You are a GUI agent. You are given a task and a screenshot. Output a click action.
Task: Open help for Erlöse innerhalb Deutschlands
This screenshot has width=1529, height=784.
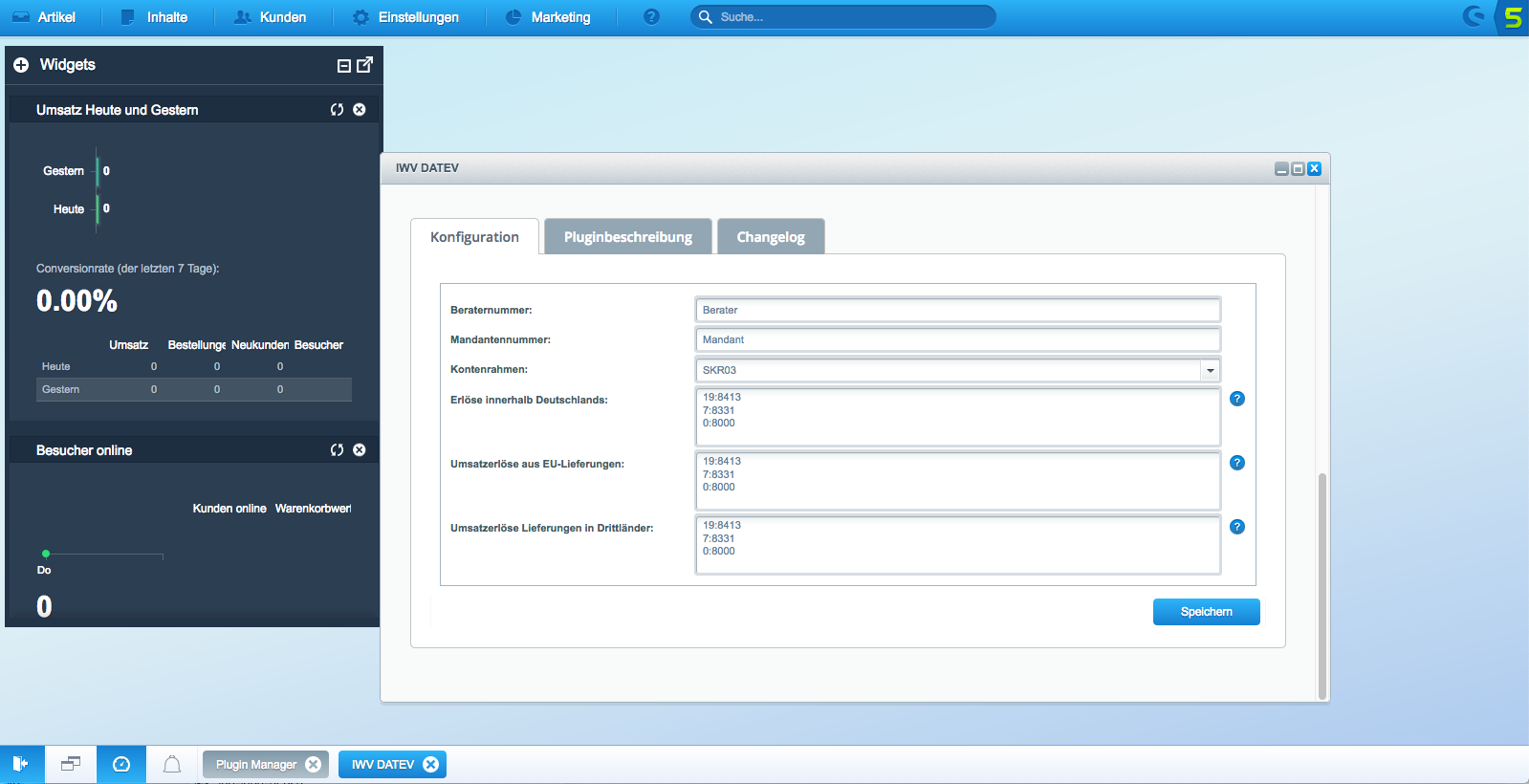pyautogui.click(x=1237, y=399)
